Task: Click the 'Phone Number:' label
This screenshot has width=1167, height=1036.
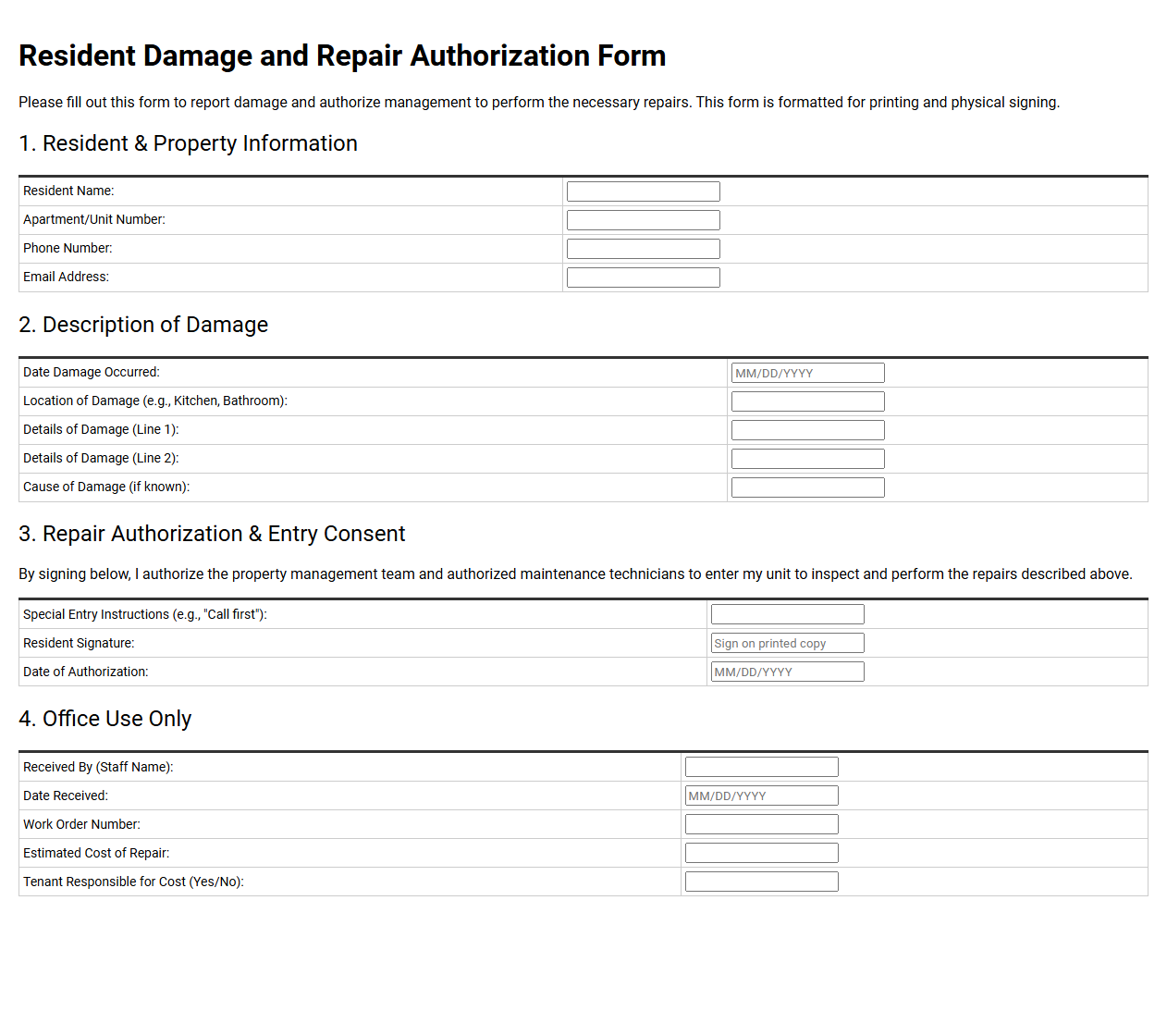Action: pyautogui.click(x=68, y=248)
